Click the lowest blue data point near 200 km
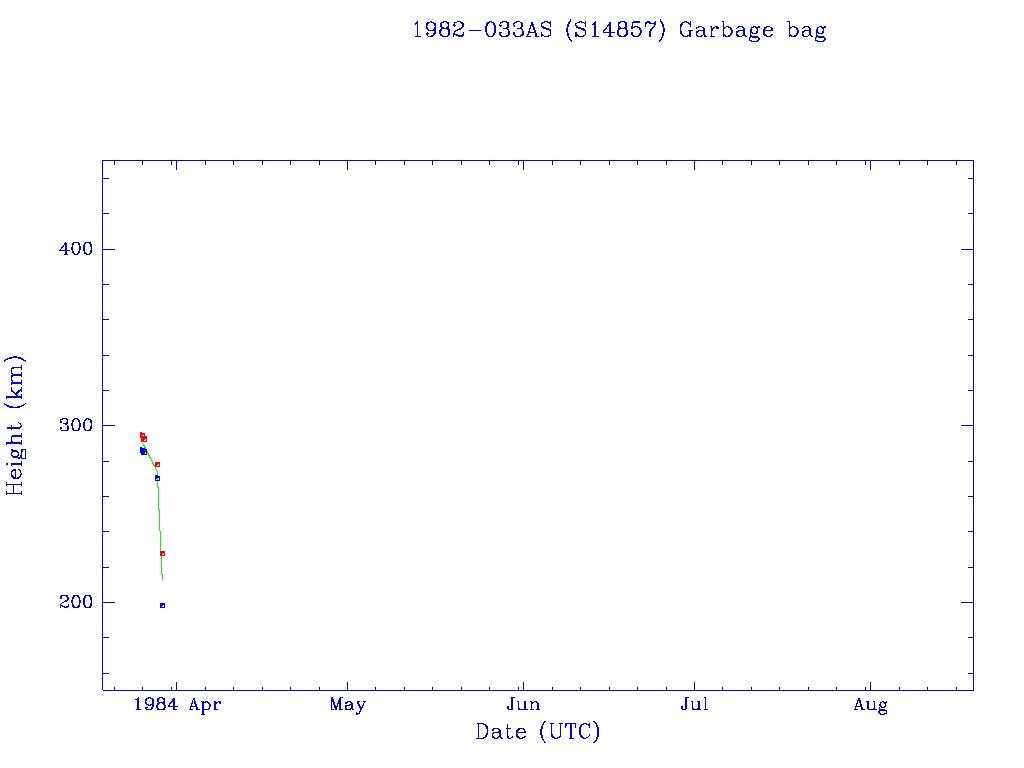 [162, 605]
